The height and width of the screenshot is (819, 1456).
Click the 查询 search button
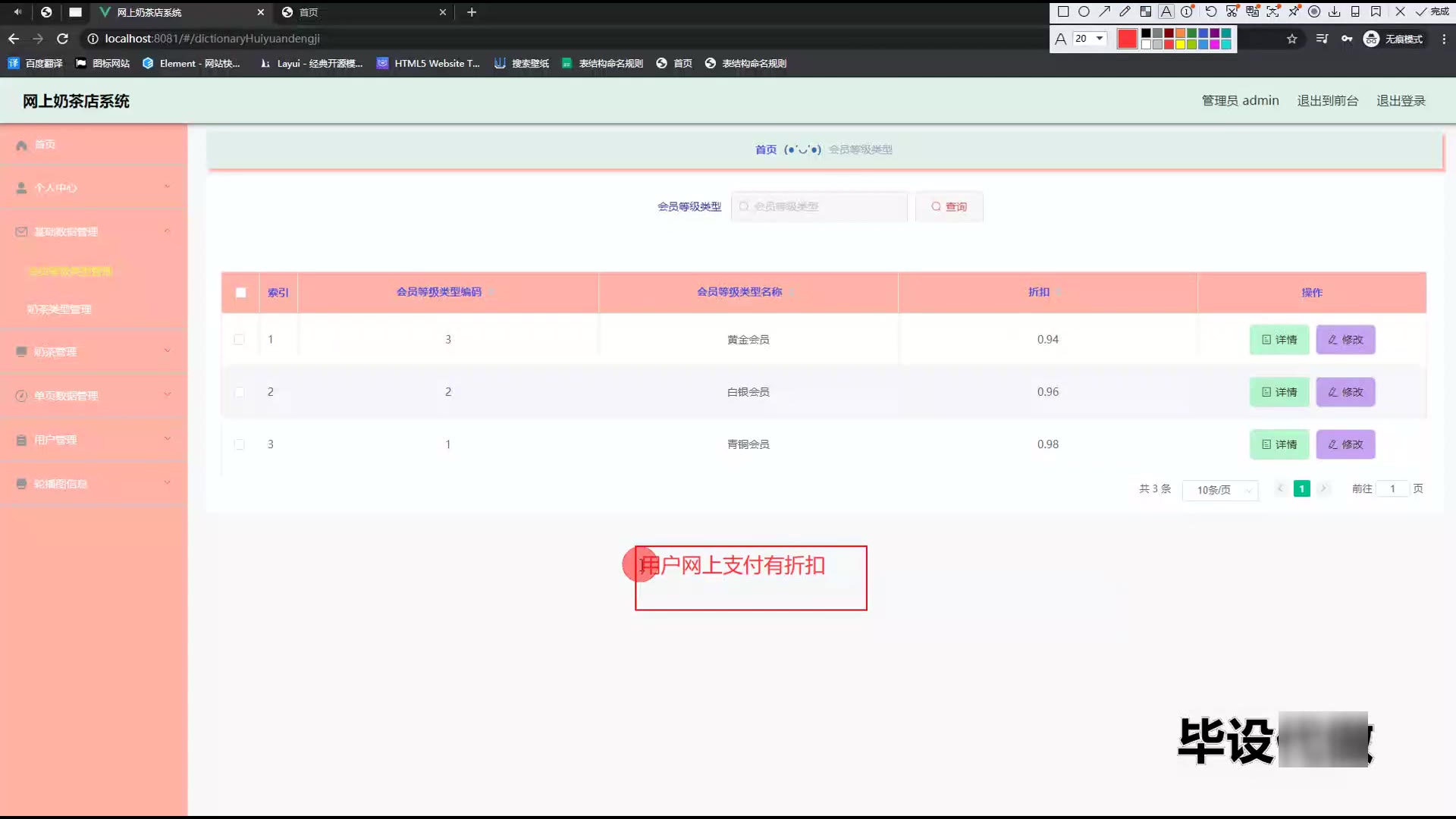click(x=949, y=207)
